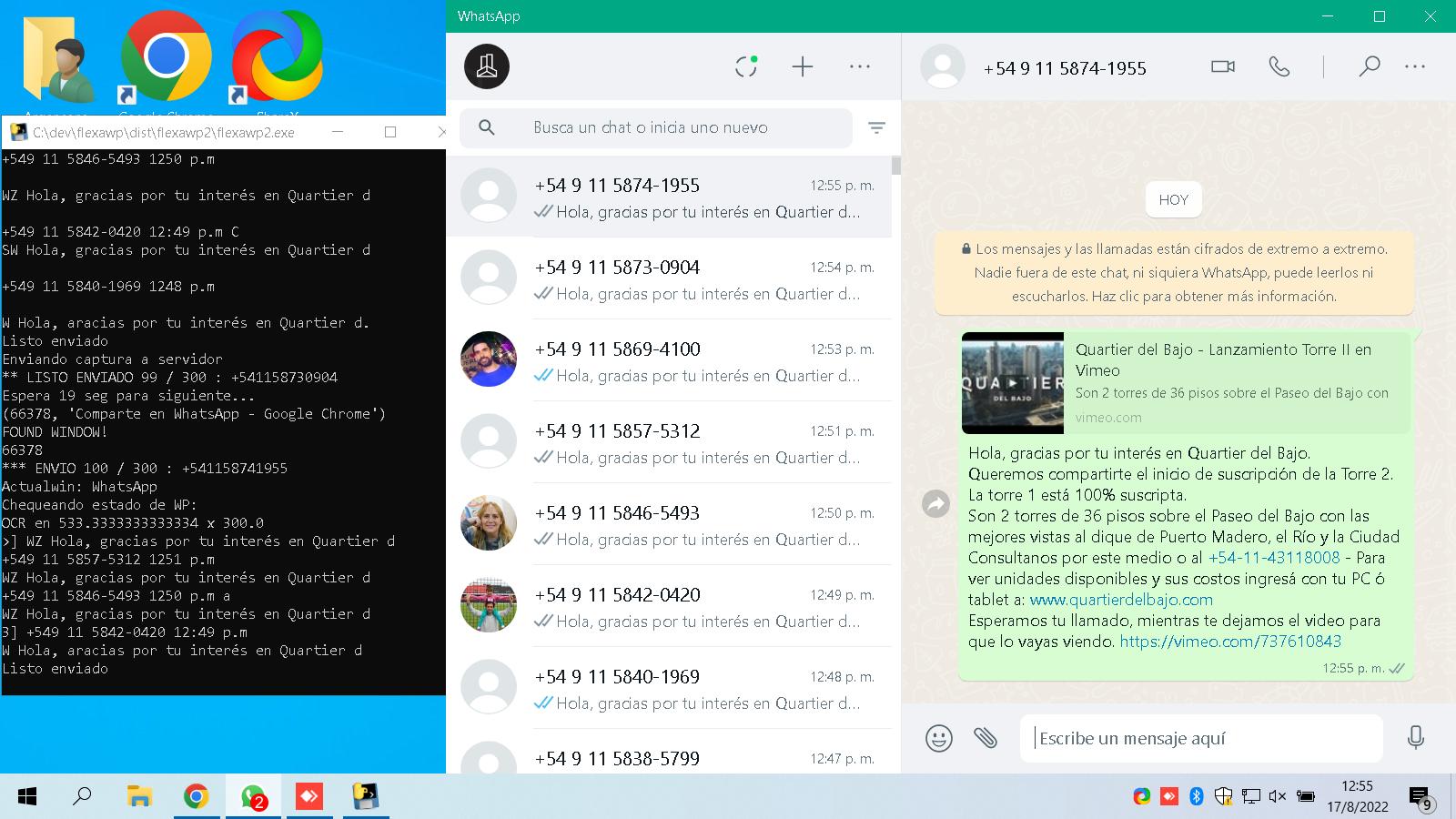Open chat with +54 9 11 5846-5493
Viewport: 1456px width, 819px height.
(x=669, y=524)
